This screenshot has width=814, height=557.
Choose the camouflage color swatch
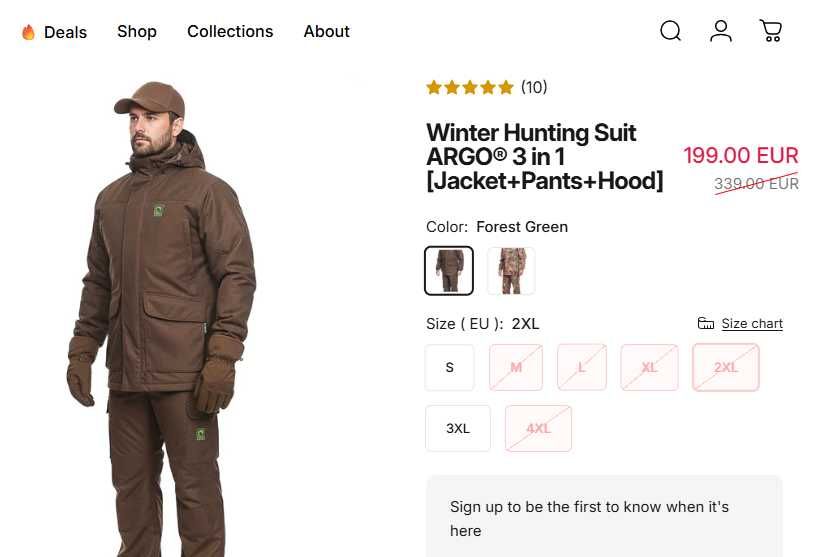pyautogui.click(x=511, y=271)
